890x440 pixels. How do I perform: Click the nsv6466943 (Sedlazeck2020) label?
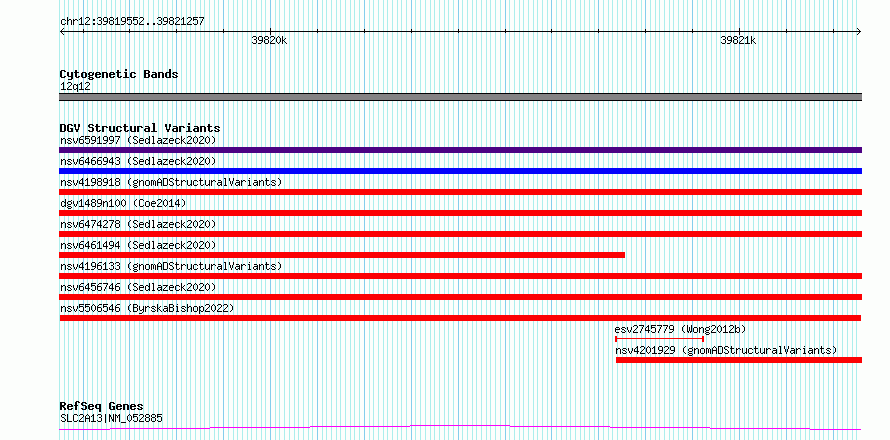point(138,161)
